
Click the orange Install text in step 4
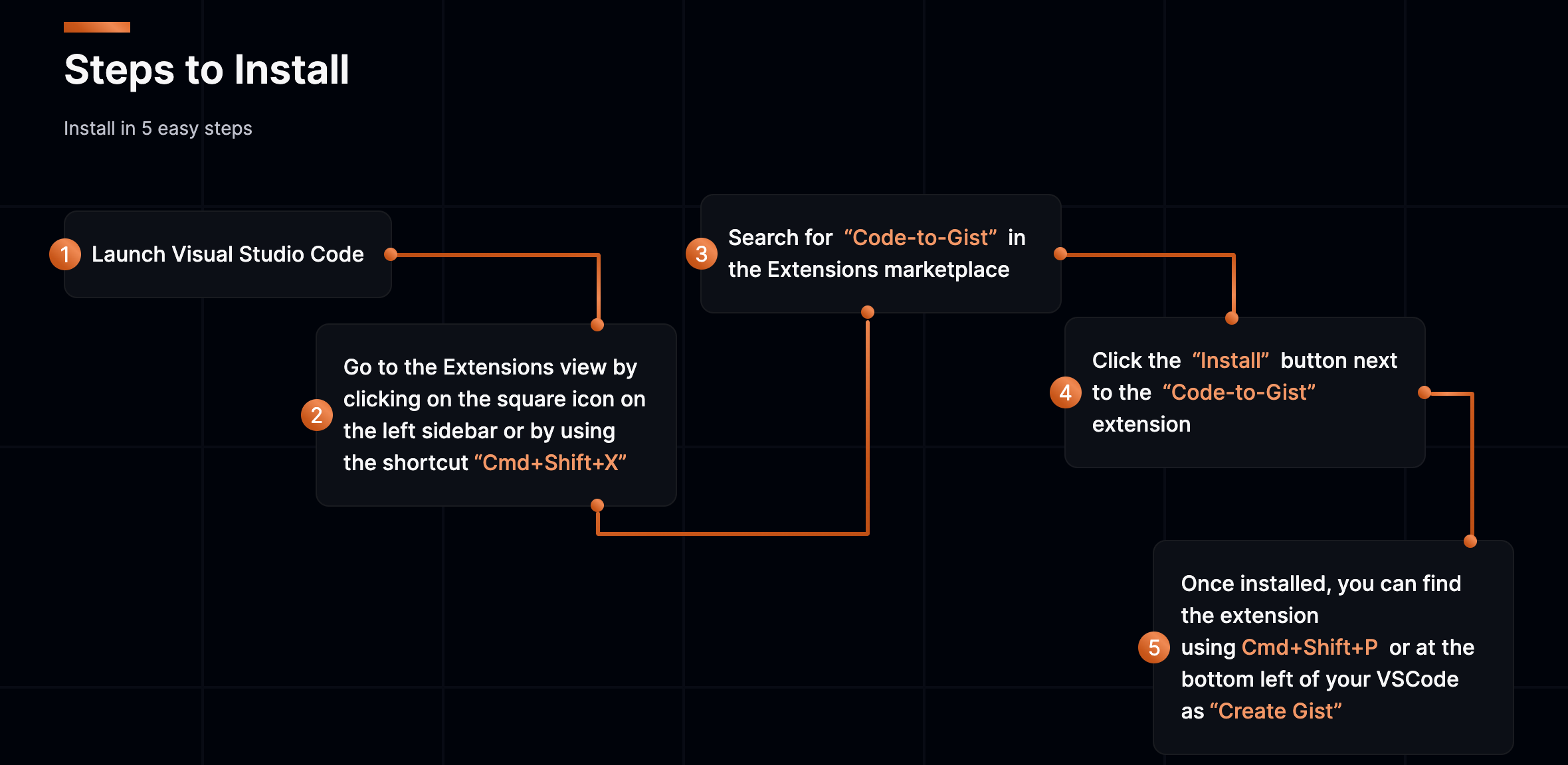[1230, 361]
